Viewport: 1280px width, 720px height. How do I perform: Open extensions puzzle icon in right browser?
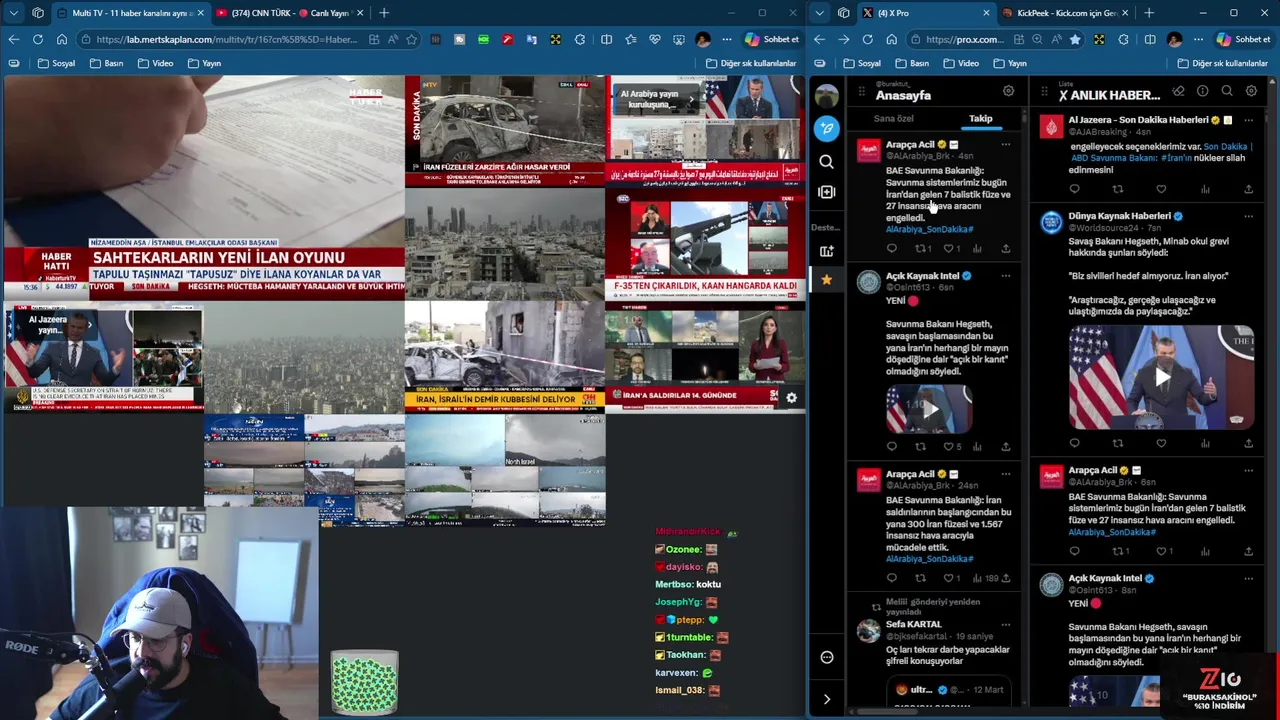[x=1123, y=39]
